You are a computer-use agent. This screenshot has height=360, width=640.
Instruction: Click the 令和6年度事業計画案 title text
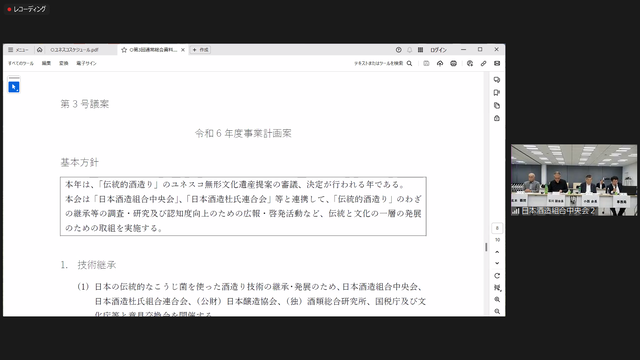click(x=243, y=133)
